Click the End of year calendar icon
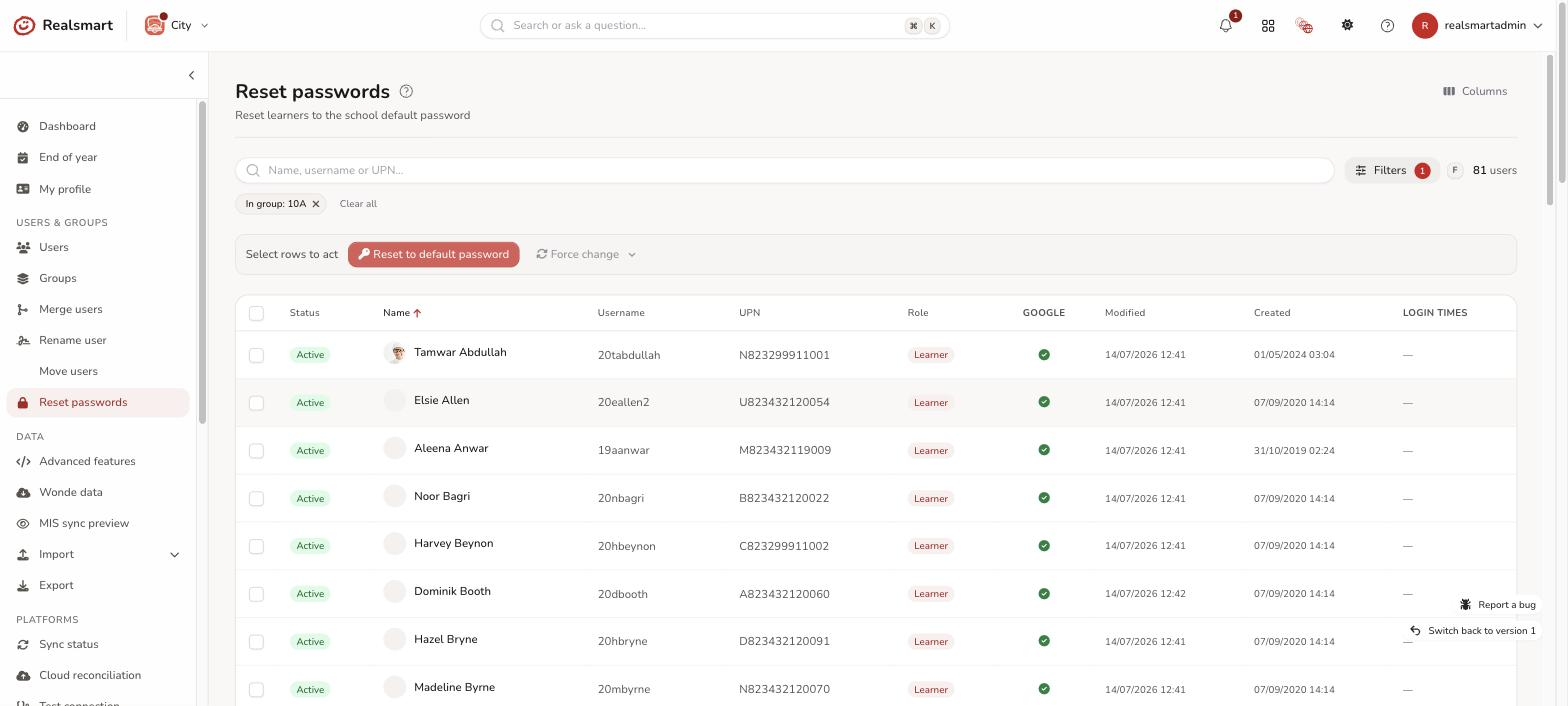 [x=23, y=158]
